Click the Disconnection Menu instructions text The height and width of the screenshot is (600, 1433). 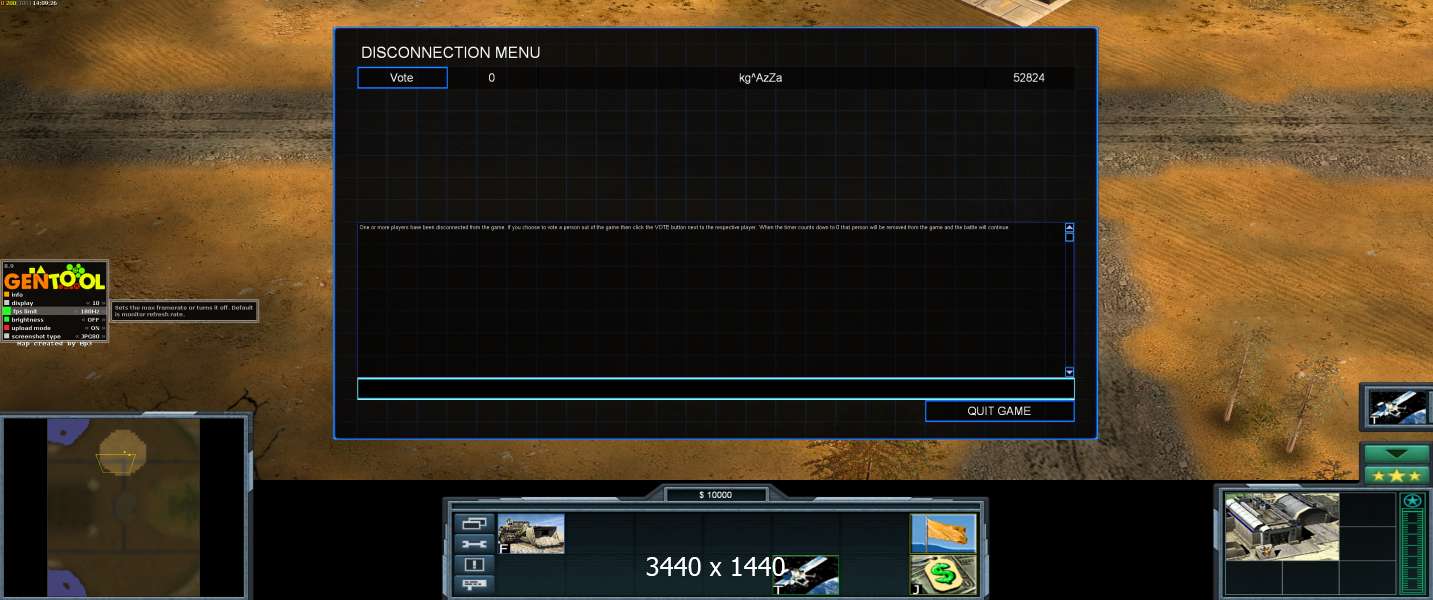click(x=684, y=228)
